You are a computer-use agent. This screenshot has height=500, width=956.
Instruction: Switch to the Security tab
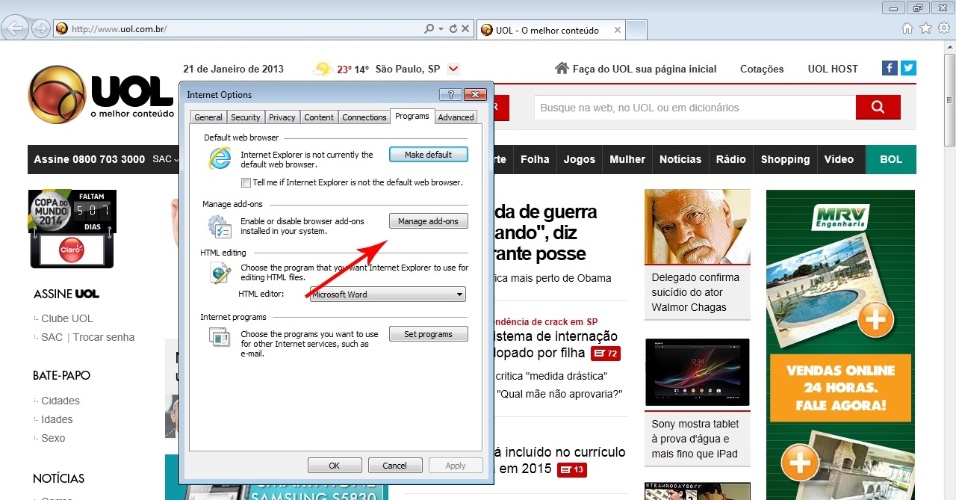246,117
